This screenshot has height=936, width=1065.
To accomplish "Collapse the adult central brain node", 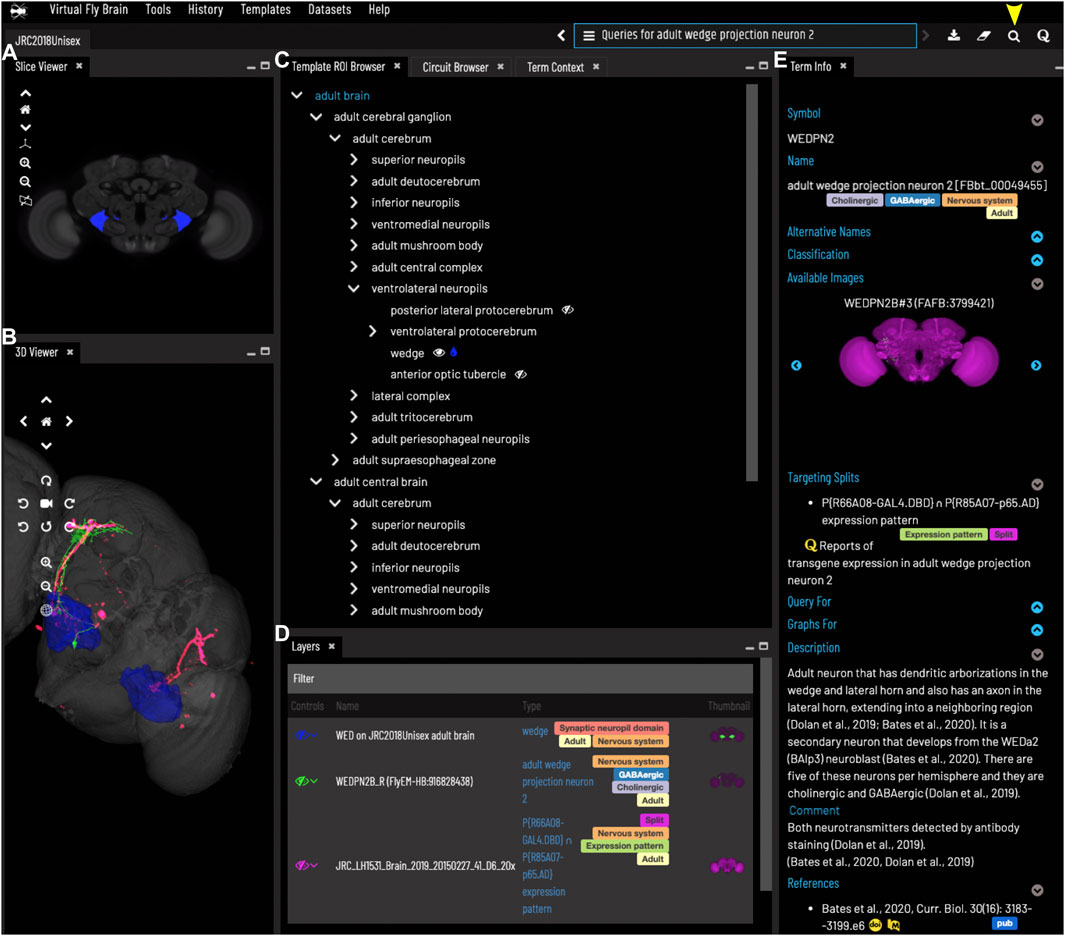I will pyautogui.click(x=316, y=482).
